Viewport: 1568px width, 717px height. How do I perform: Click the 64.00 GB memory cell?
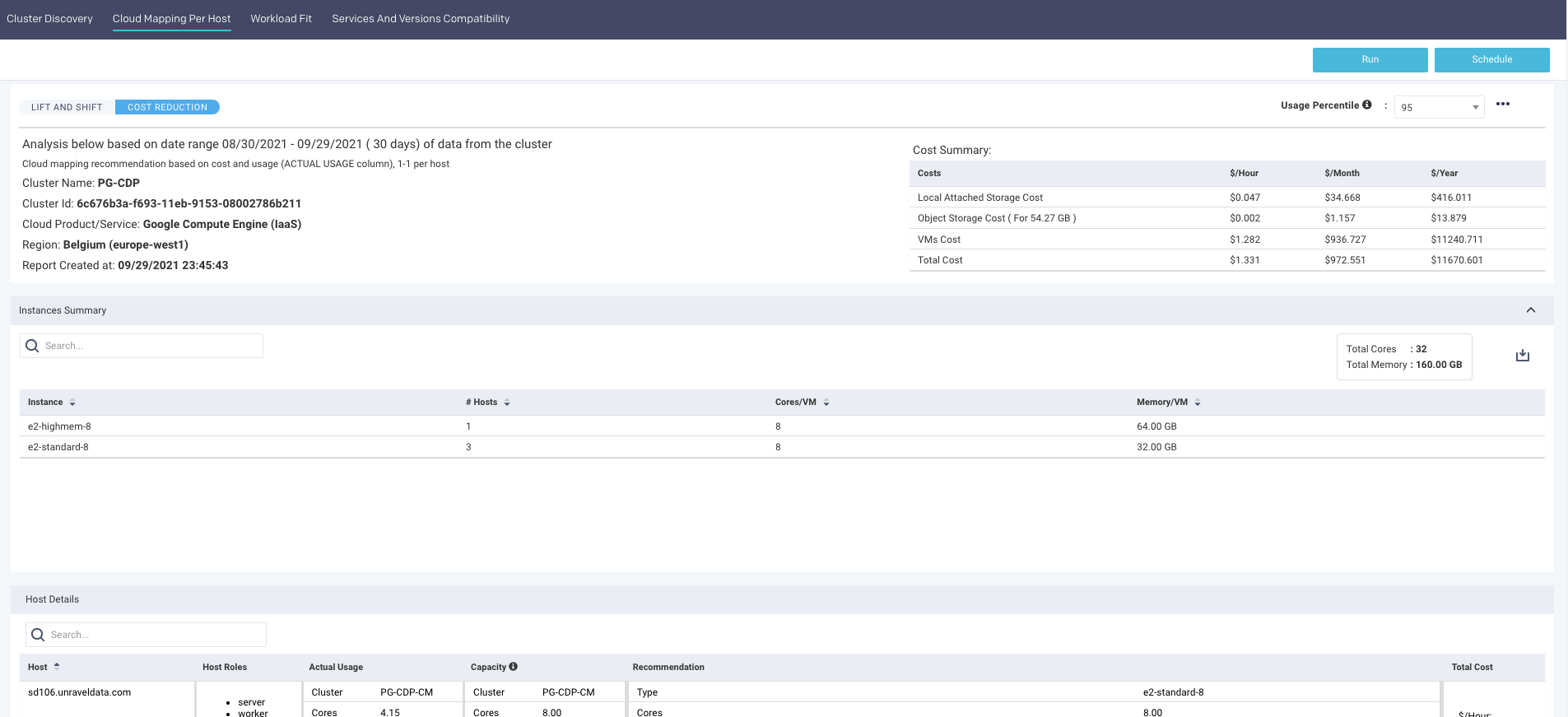[1156, 426]
